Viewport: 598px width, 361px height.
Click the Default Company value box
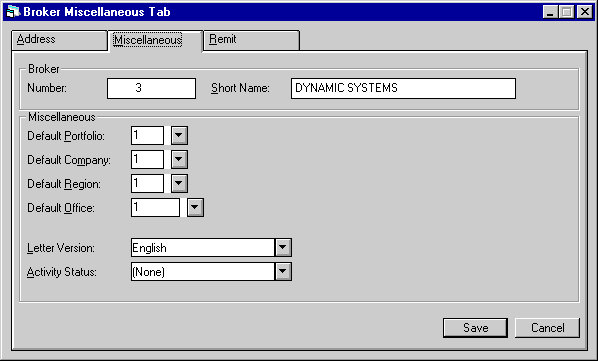(148, 160)
